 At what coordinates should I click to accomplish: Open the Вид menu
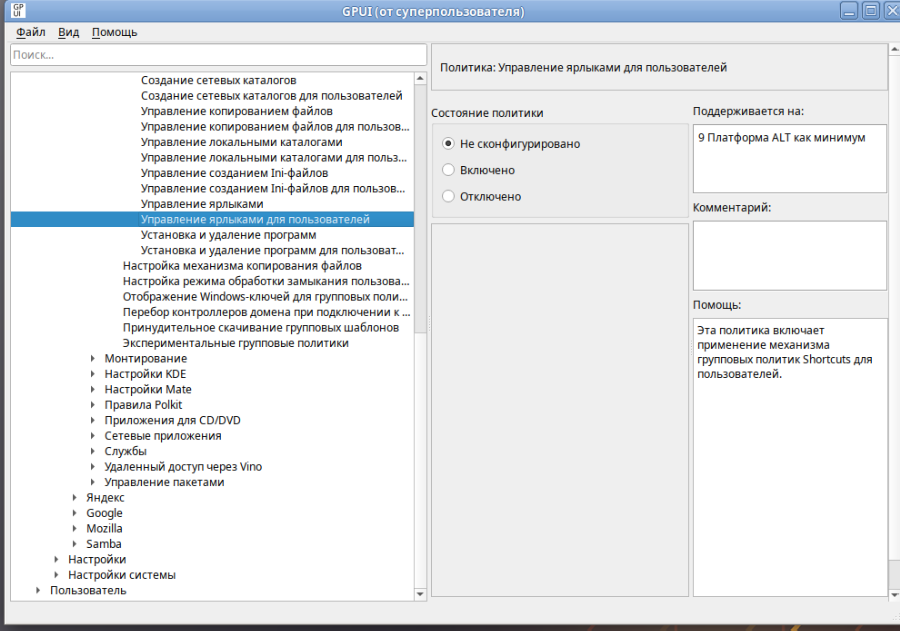(68, 32)
